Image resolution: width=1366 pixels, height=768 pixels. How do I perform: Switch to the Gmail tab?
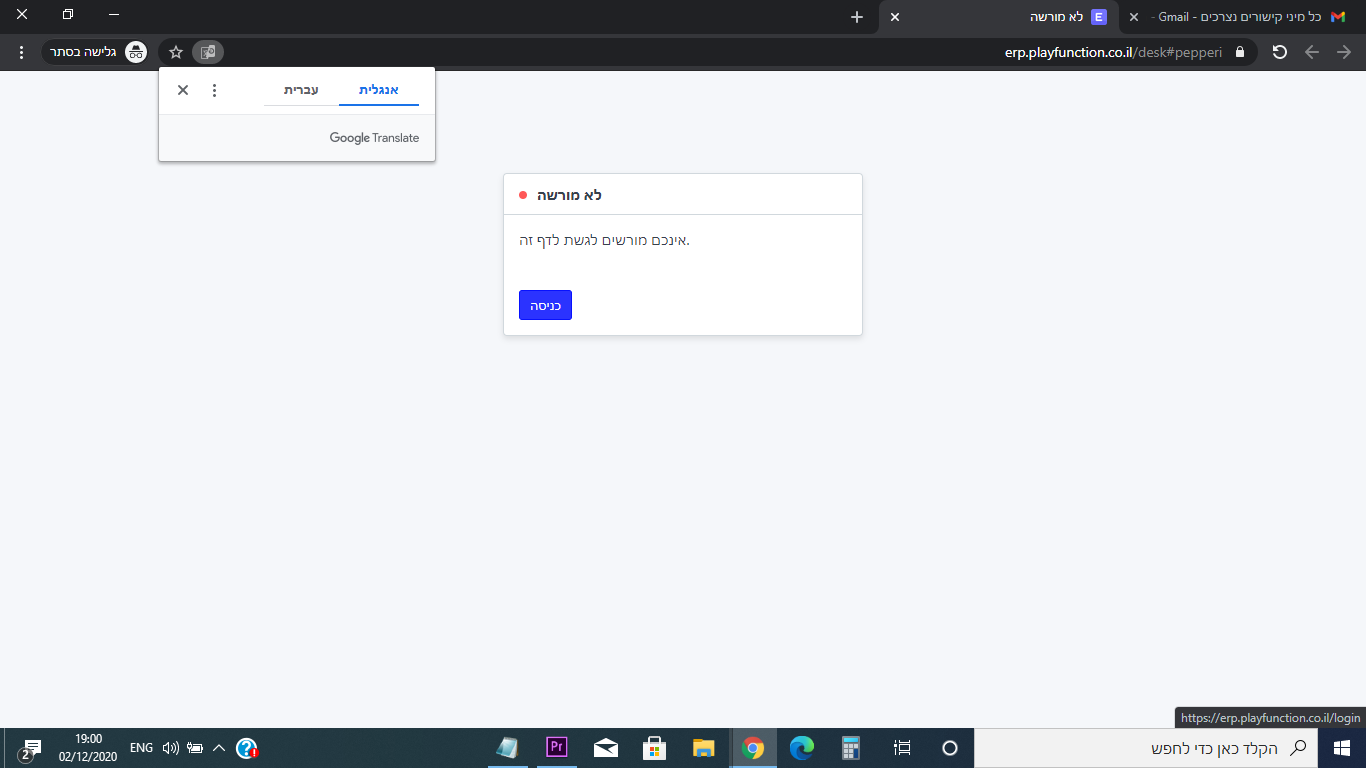(x=1240, y=17)
